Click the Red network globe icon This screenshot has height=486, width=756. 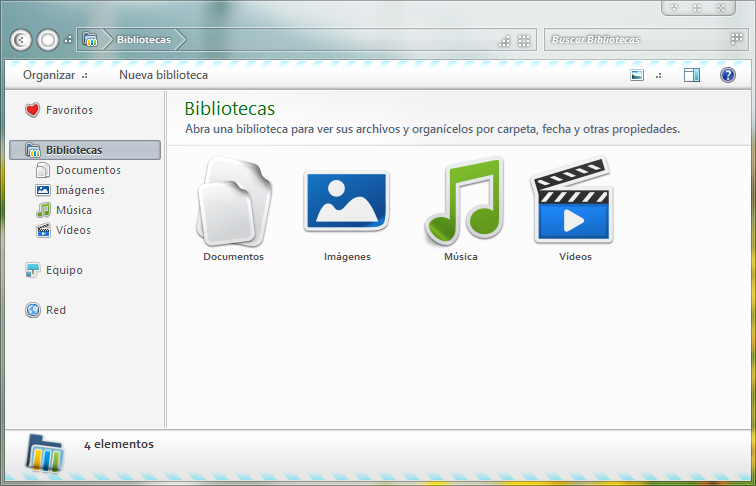32,310
